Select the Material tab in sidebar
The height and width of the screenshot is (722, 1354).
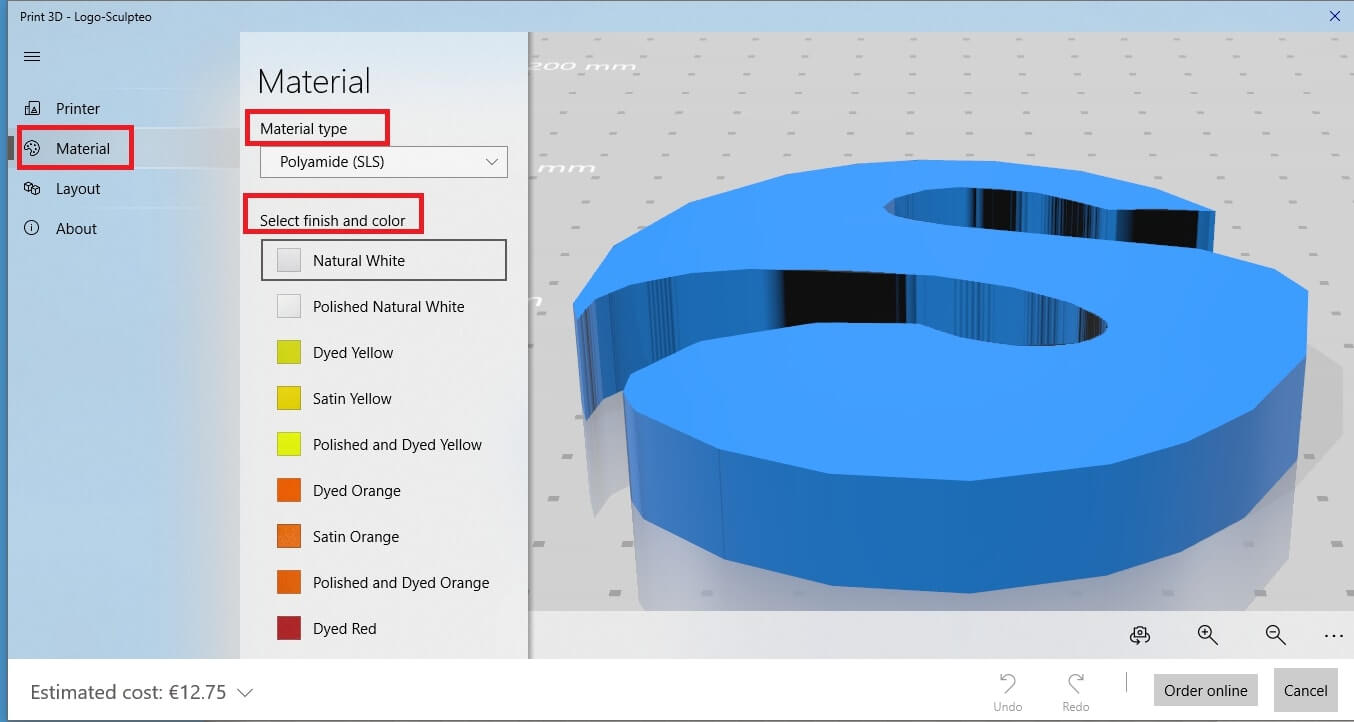pos(82,149)
